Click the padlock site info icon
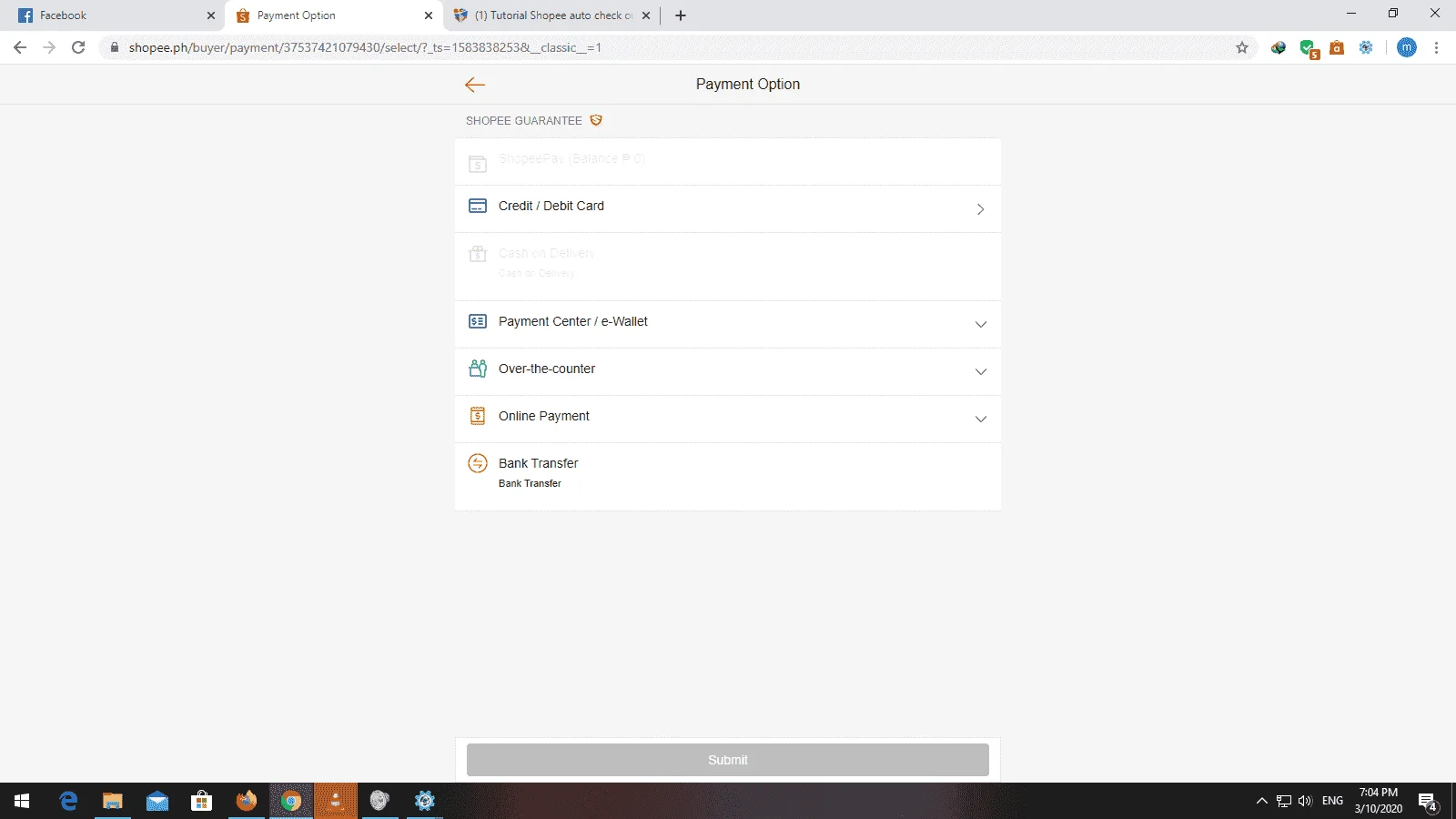1456x819 pixels. [115, 47]
